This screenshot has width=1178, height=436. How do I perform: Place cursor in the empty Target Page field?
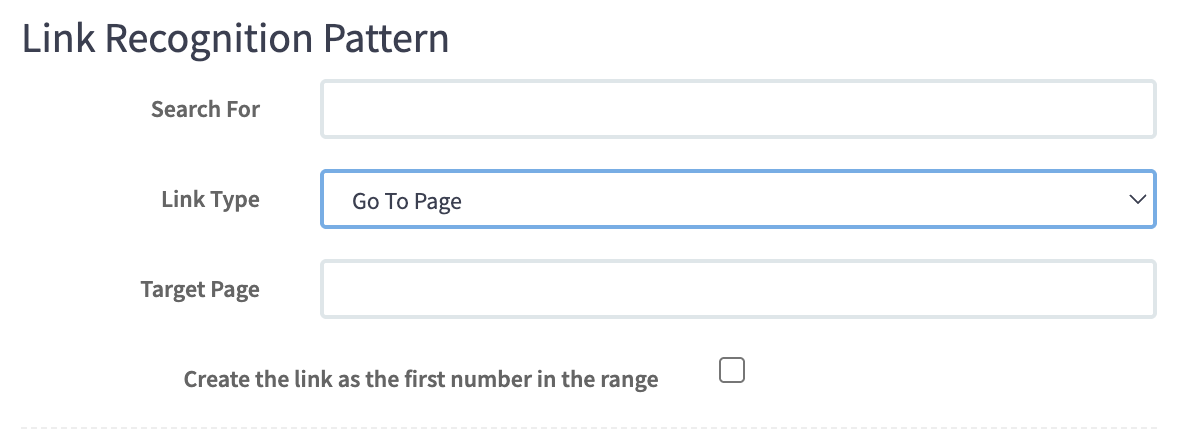click(738, 290)
